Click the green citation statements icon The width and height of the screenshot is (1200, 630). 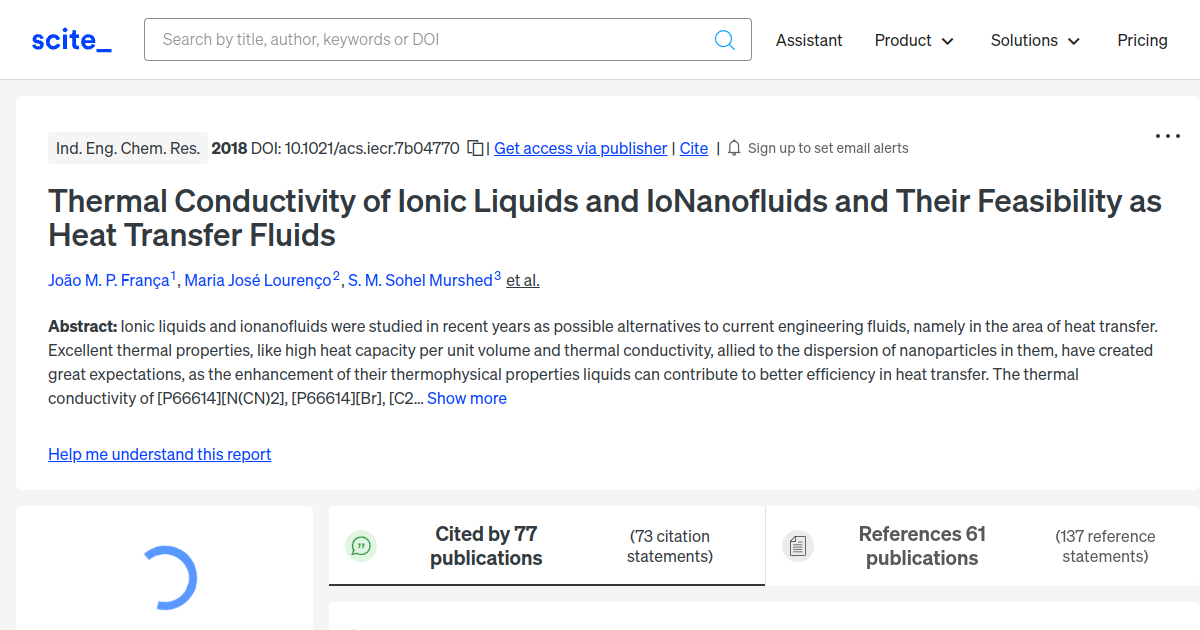pos(361,545)
